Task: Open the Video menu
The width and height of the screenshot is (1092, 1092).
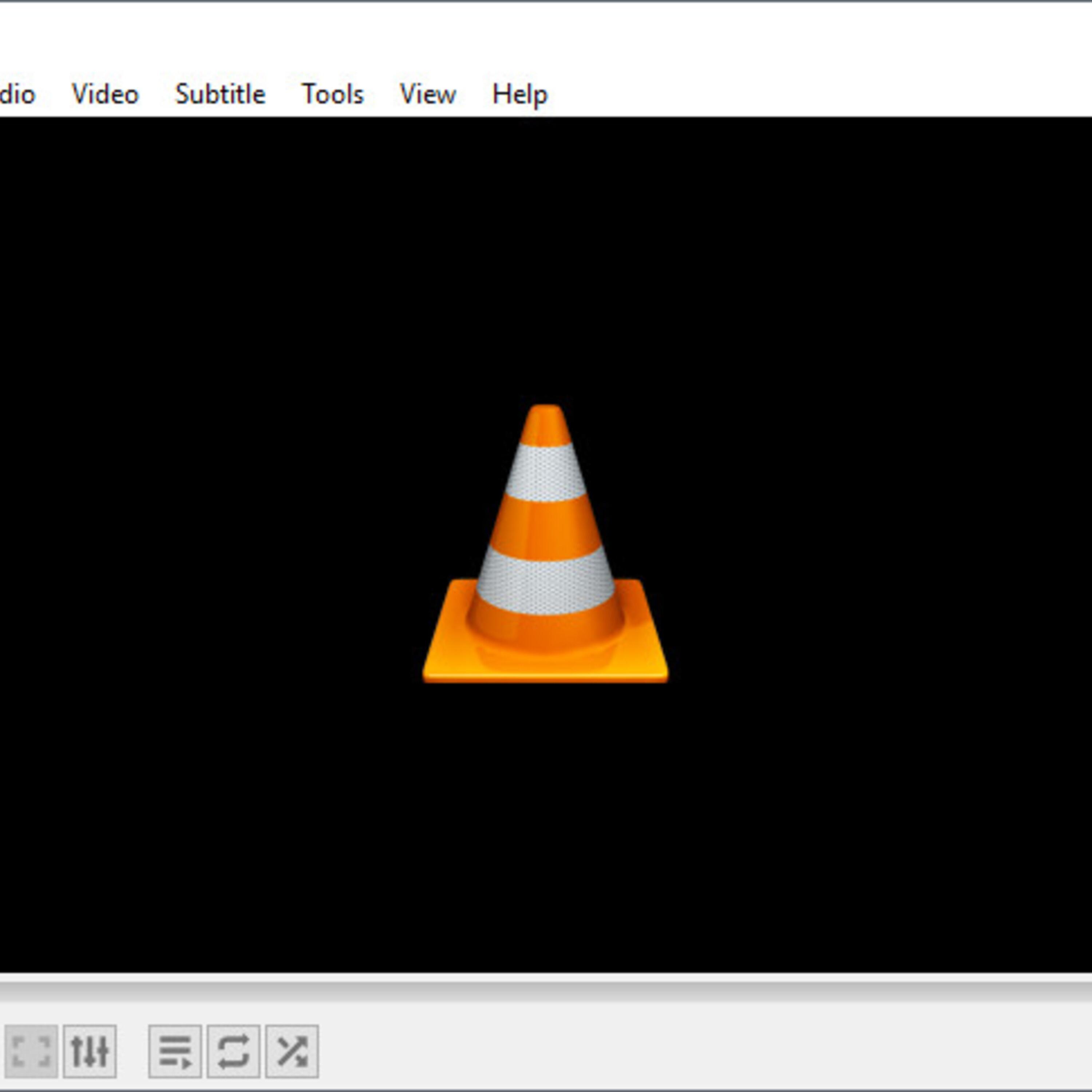Action: (105, 94)
